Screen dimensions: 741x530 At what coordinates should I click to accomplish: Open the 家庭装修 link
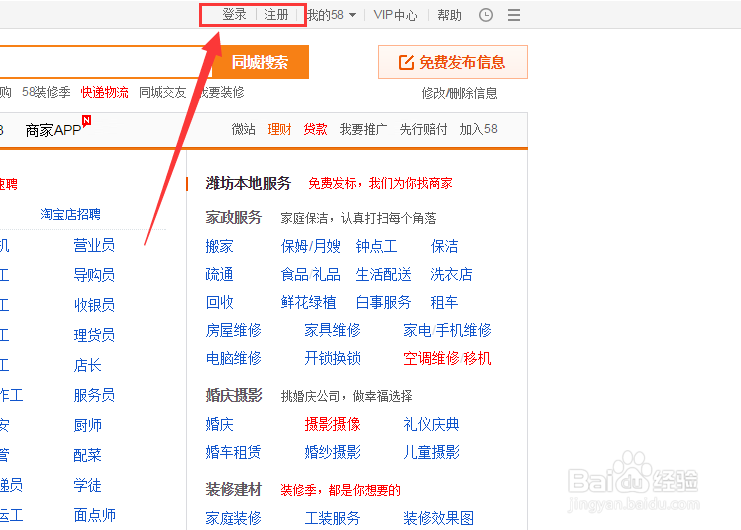(x=233, y=518)
